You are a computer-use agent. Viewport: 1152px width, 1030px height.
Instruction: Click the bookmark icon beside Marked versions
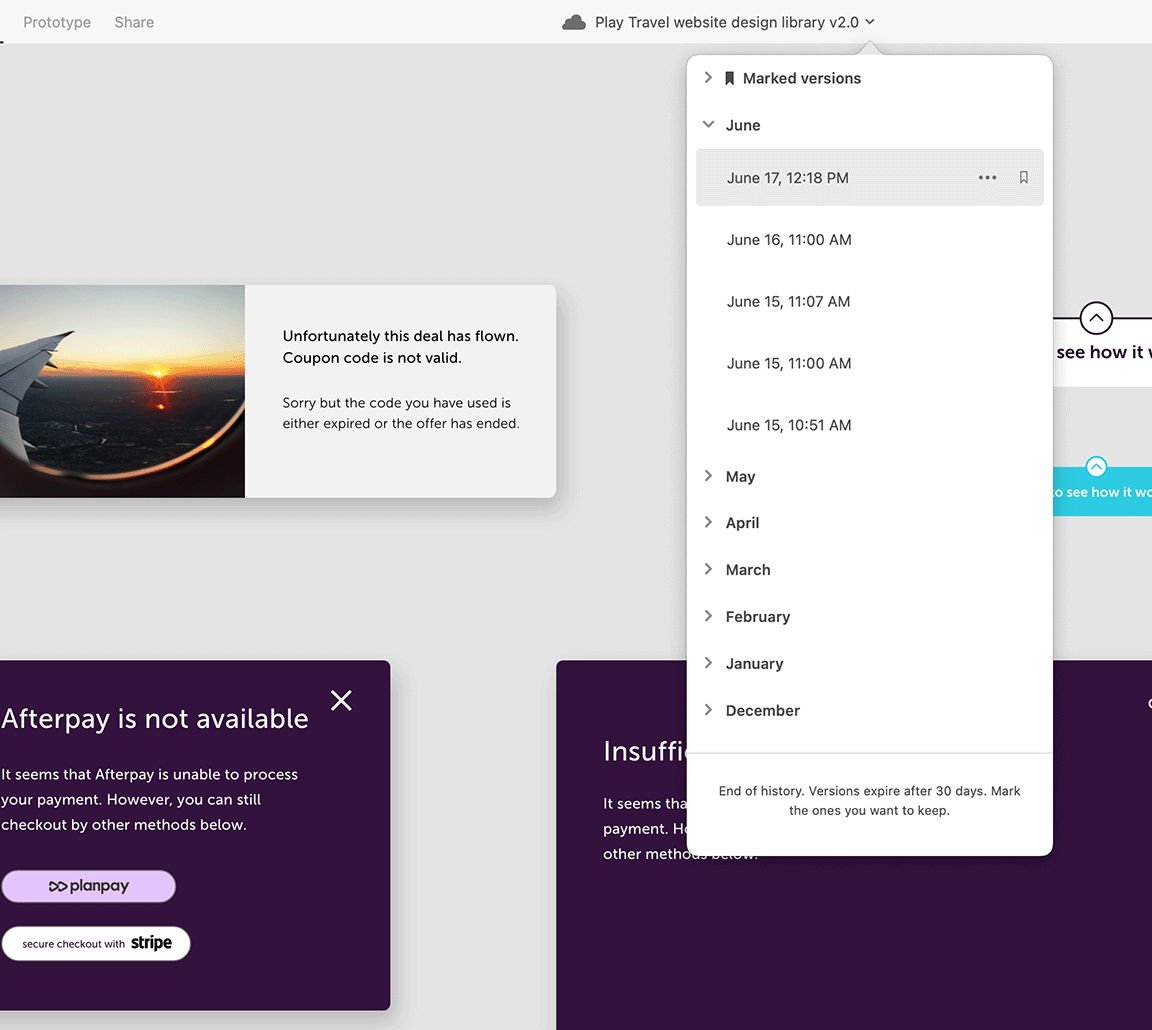coord(730,79)
